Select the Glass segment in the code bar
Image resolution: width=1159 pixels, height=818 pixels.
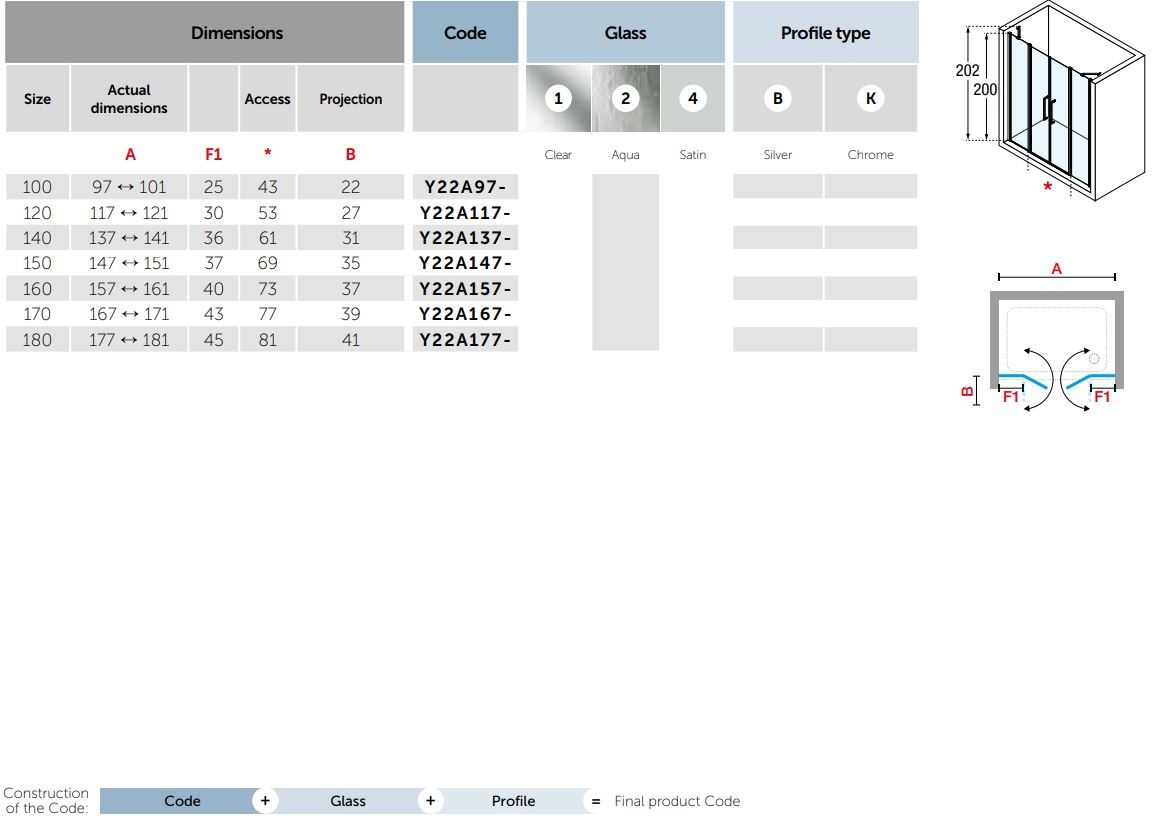point(348,801)
